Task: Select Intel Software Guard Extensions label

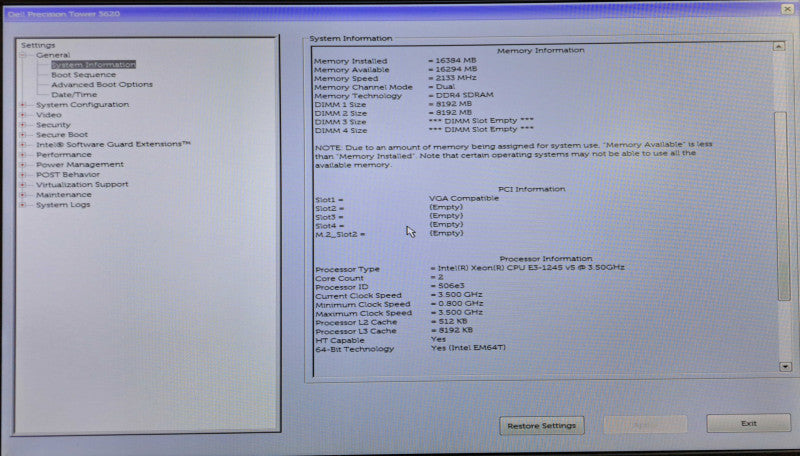Action: point(113,144)
